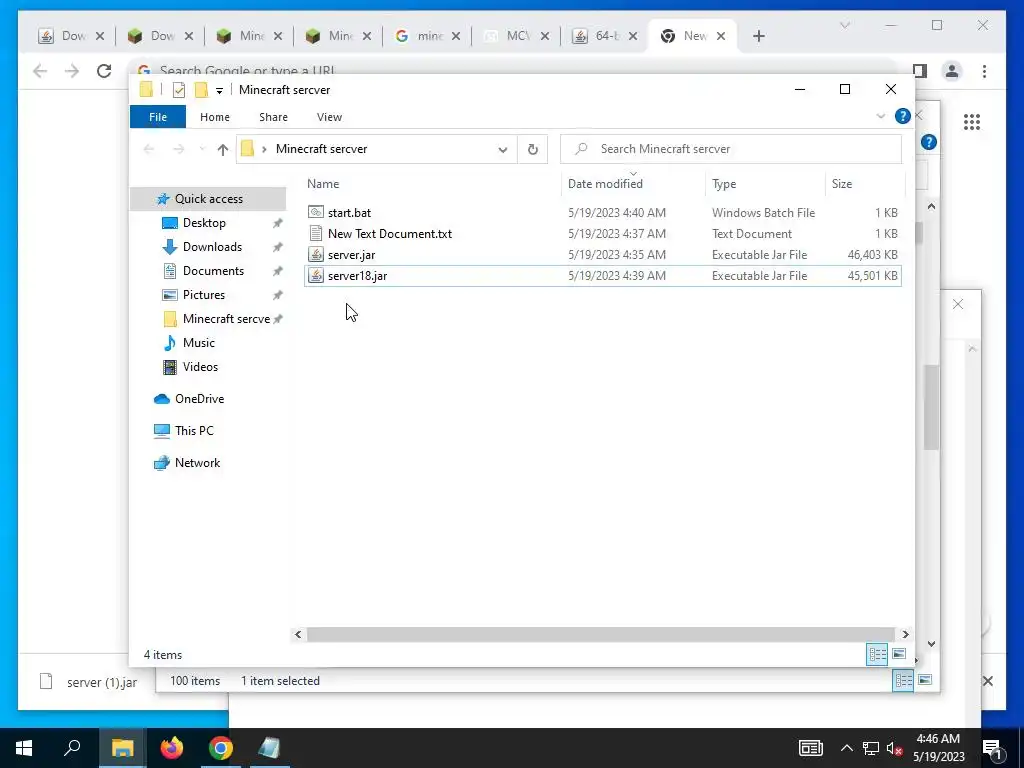Select the server18.jar file icon
The width and height of the screenshot is (1024, 768).
316,276
